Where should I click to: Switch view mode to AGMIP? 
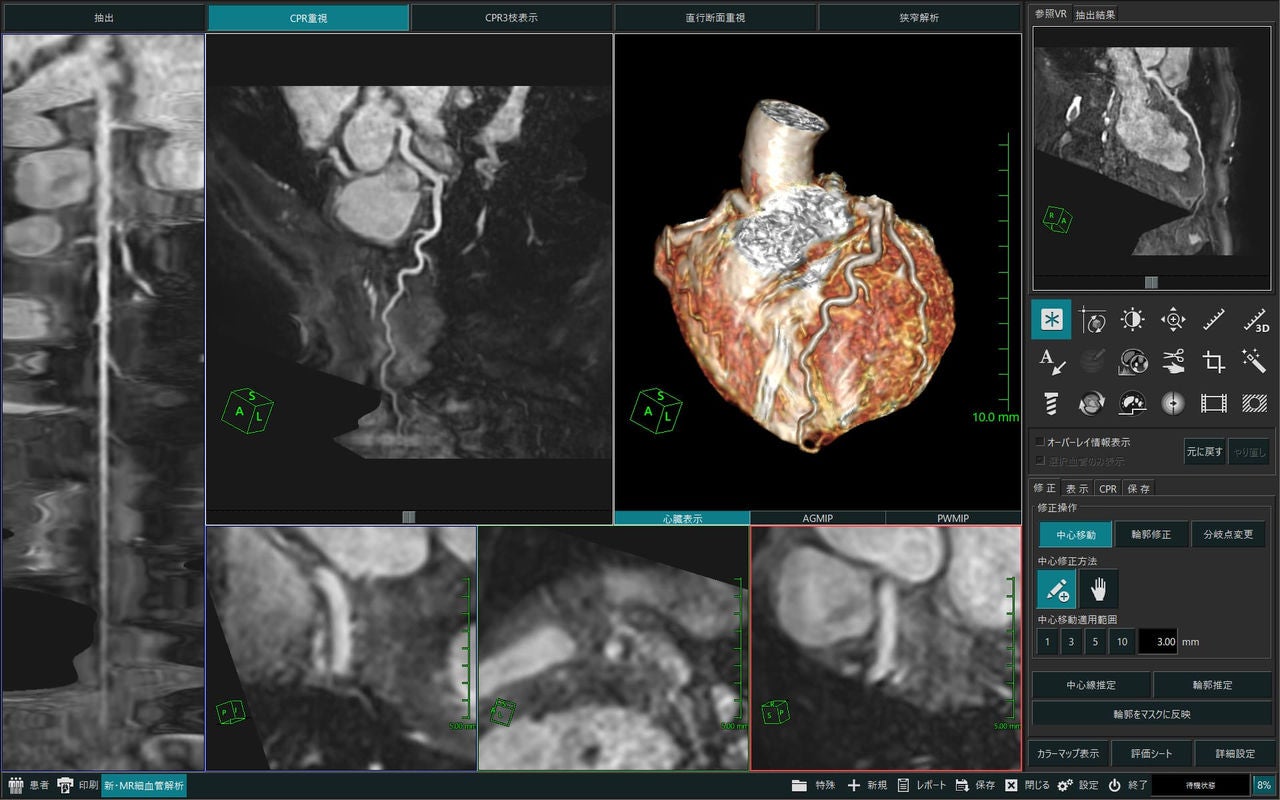tap(817, 518)
